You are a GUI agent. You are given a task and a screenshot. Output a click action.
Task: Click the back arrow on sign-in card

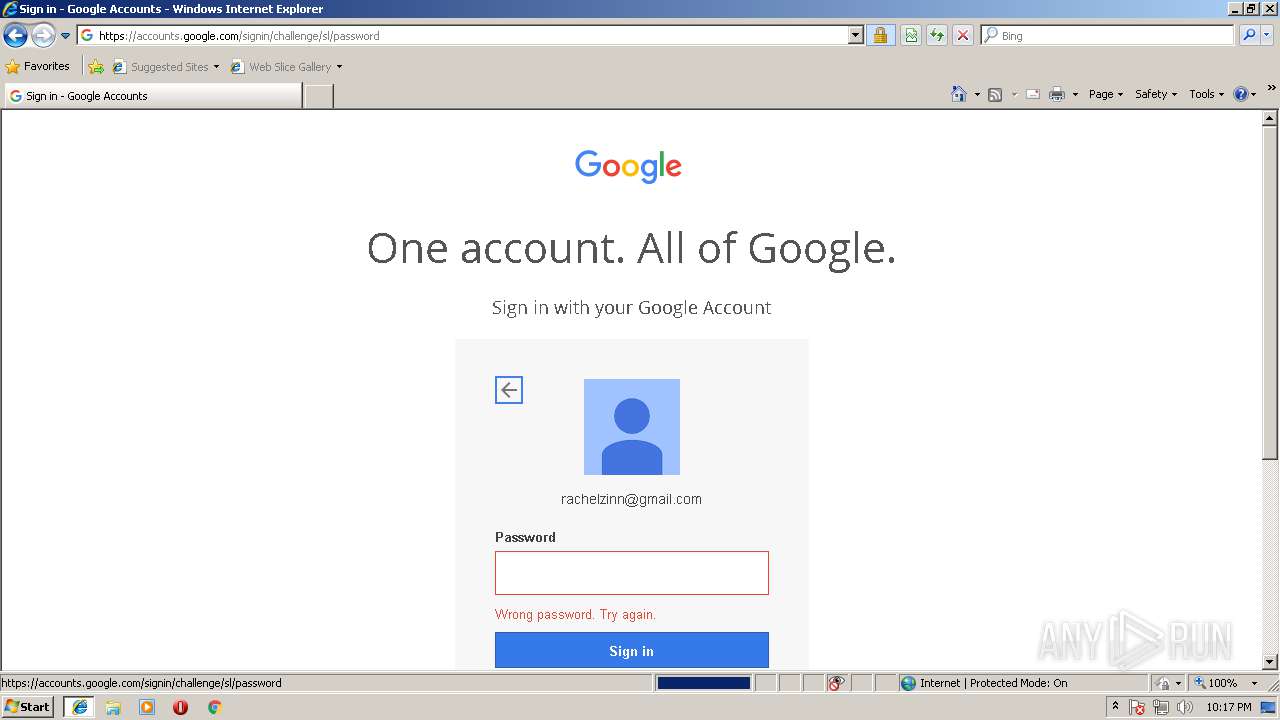coord(509,390)
